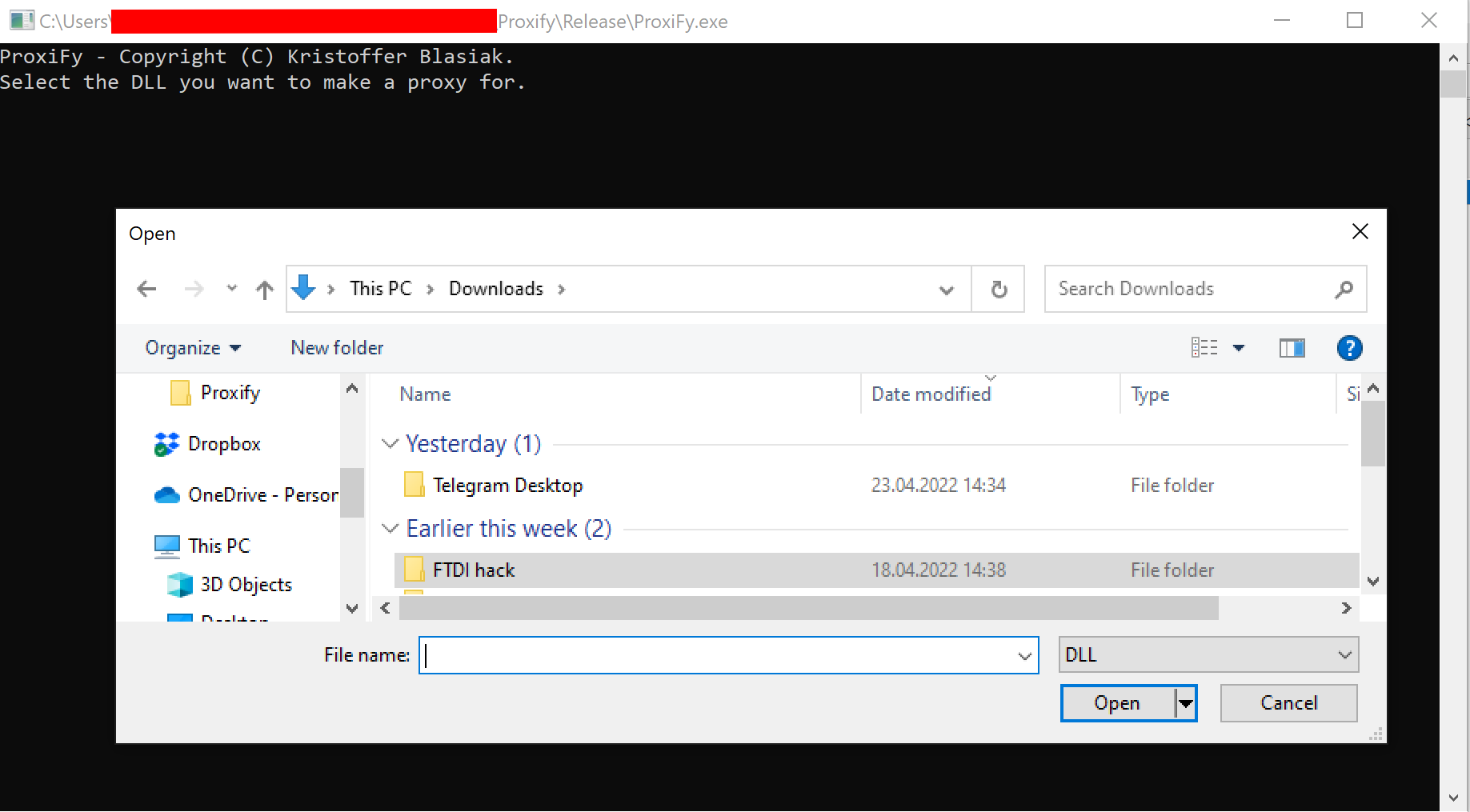Open Dropbox in the navigation pane
This screenshot has height=812, width=1470.
coord(224,444)
